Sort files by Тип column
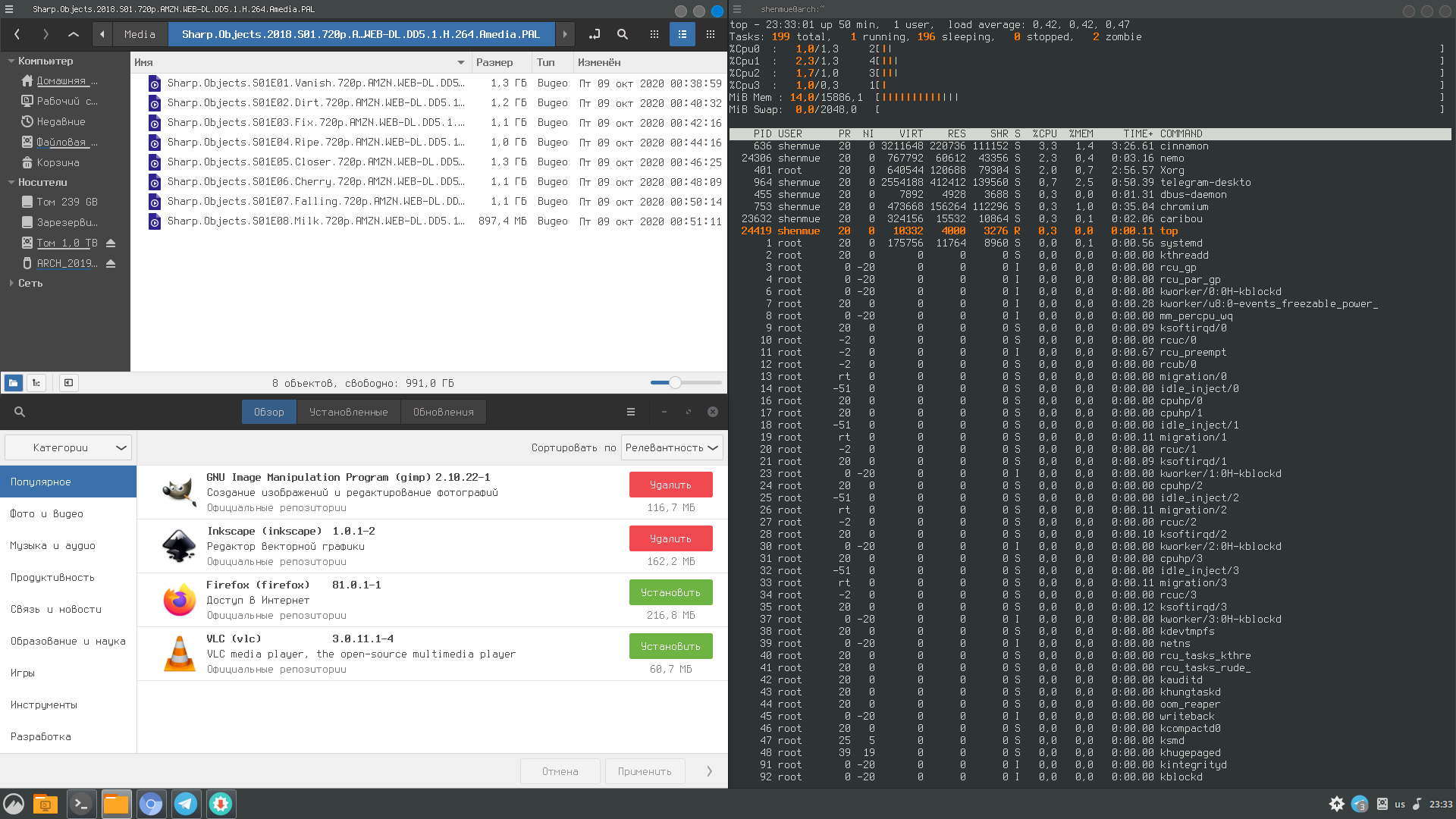The height and width of the screenshot is (819, 1456). click(552, 63)
